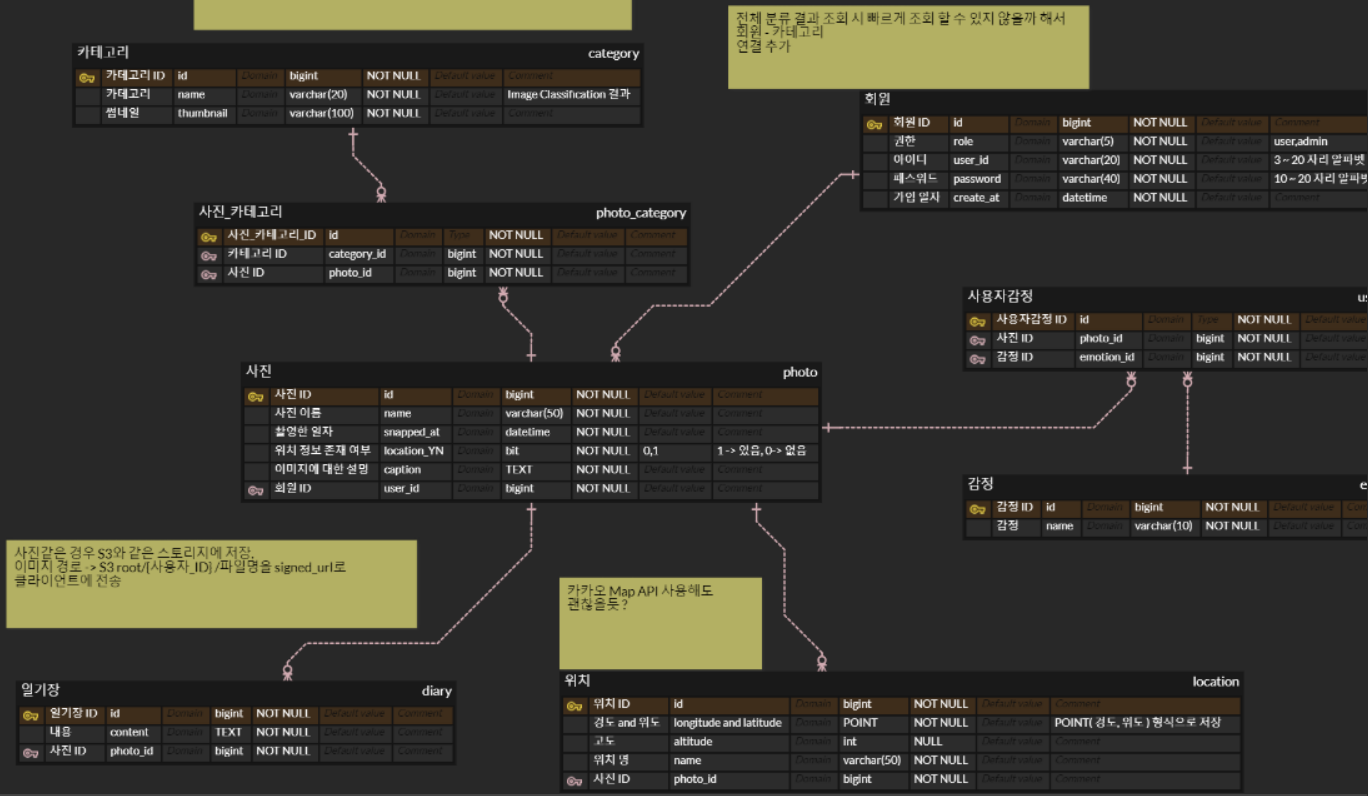Select the foreign key icon for photo_id in 사용자감정

pyautogui.click(x=976, y=338)
